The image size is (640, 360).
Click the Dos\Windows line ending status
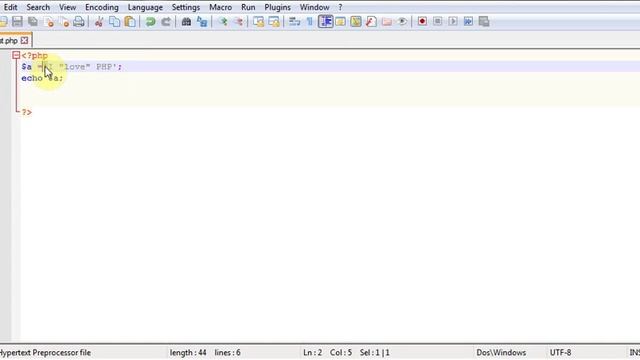coord(501,353)
